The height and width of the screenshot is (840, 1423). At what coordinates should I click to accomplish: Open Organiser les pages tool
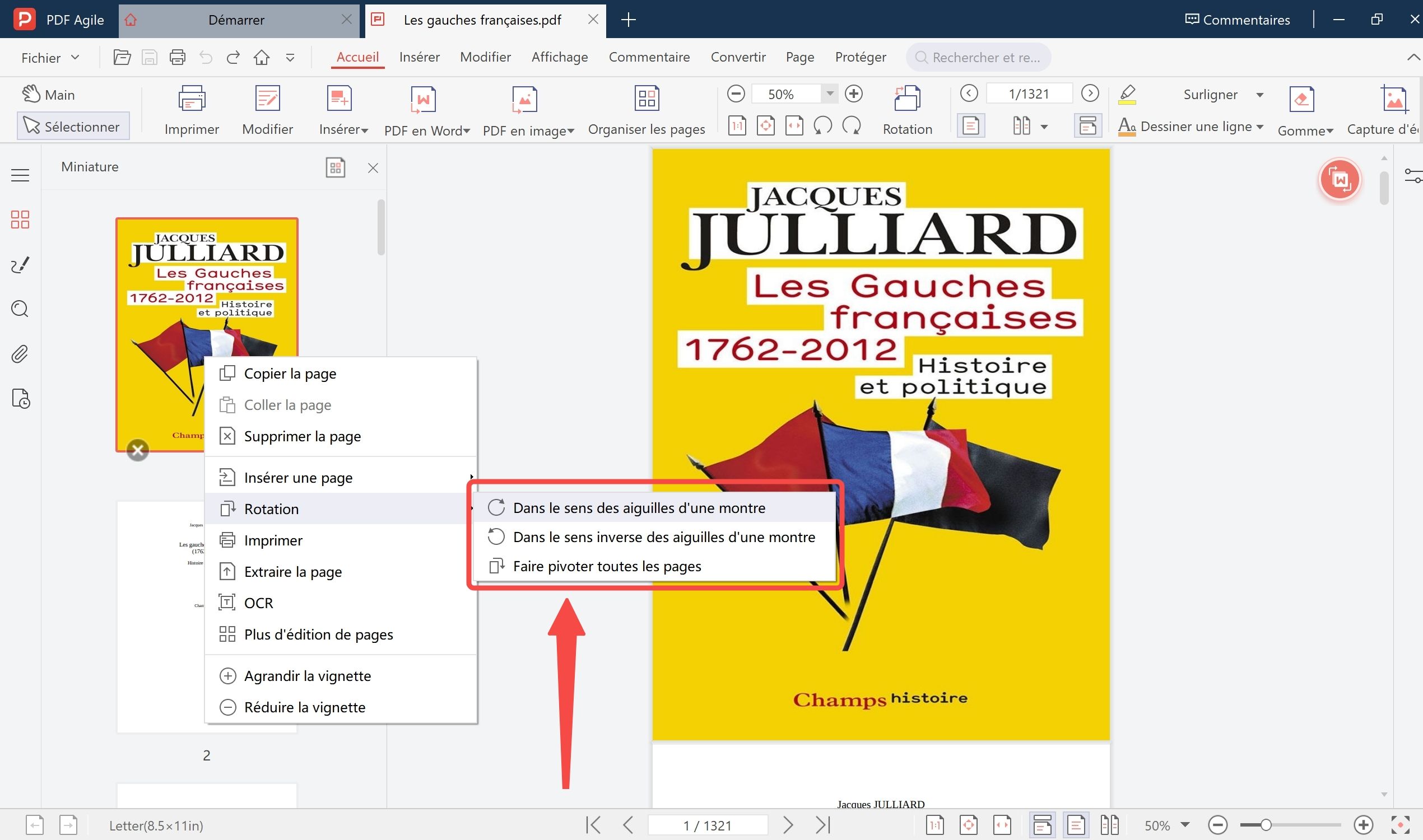(646, 111)
